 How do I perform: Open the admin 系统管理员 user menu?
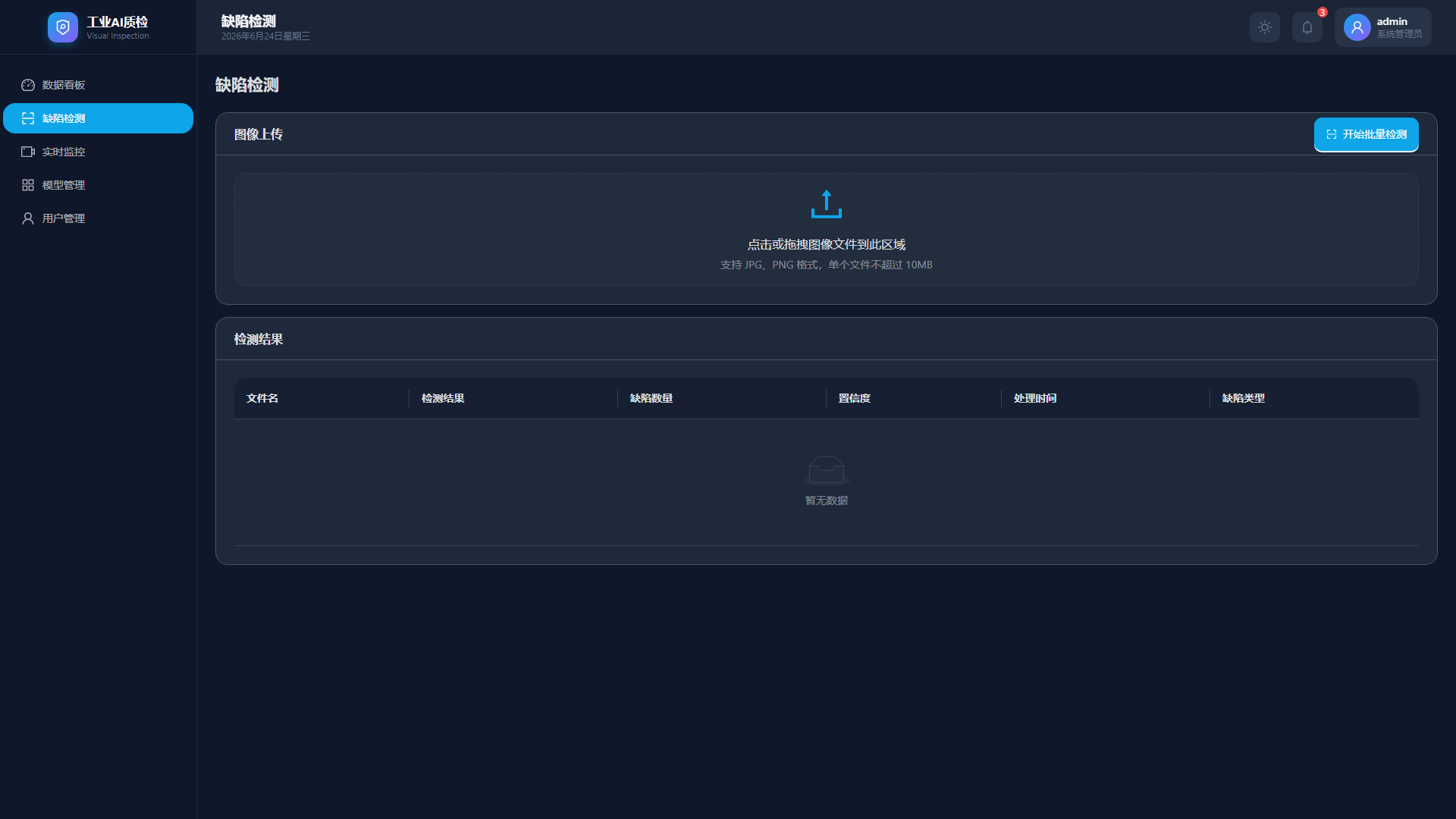pos(1383,27)
